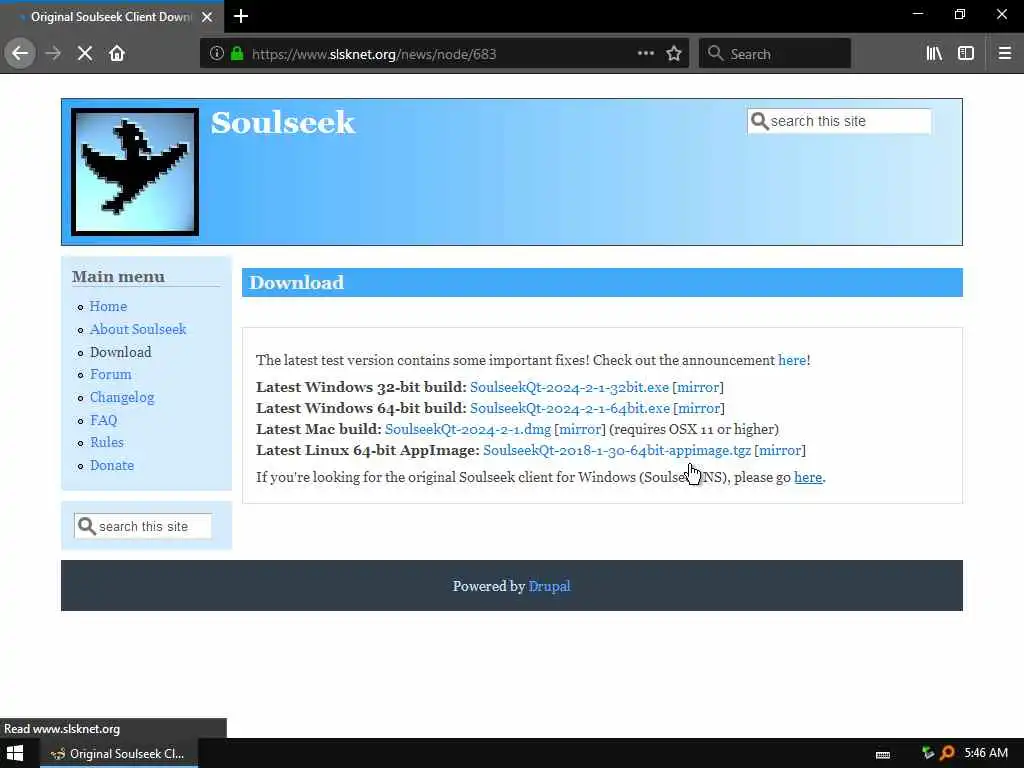Focus the browser Search box

click(775, 54)
